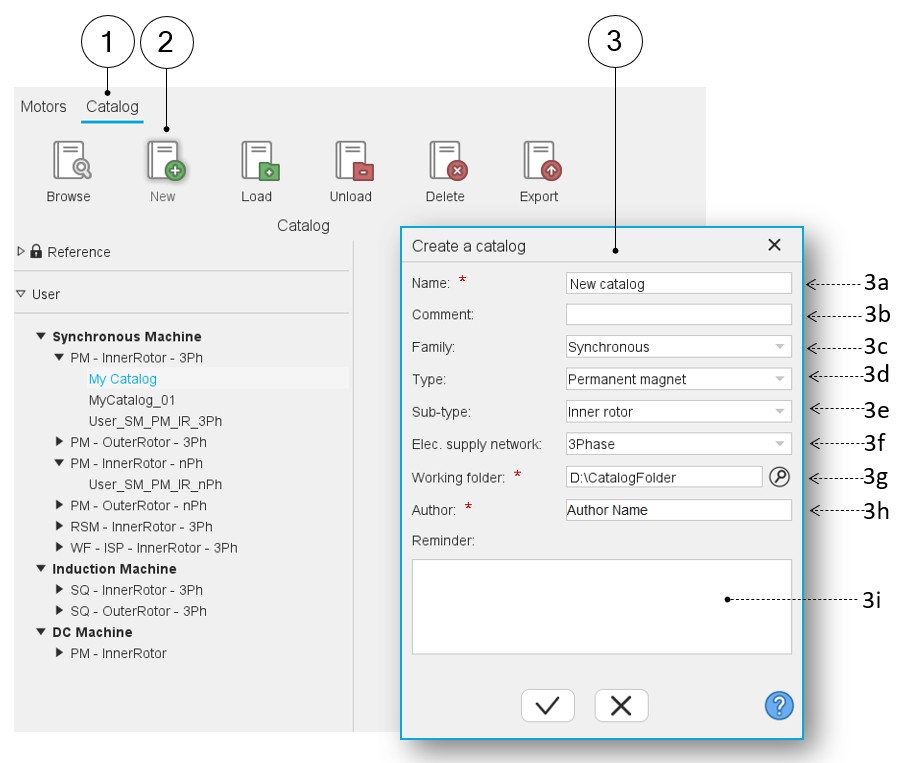Expand the SQ - InnerRotor - 3Ph node
Image resolution: width=912 pixels, height=763 pixels.
[x=59, y=589]
